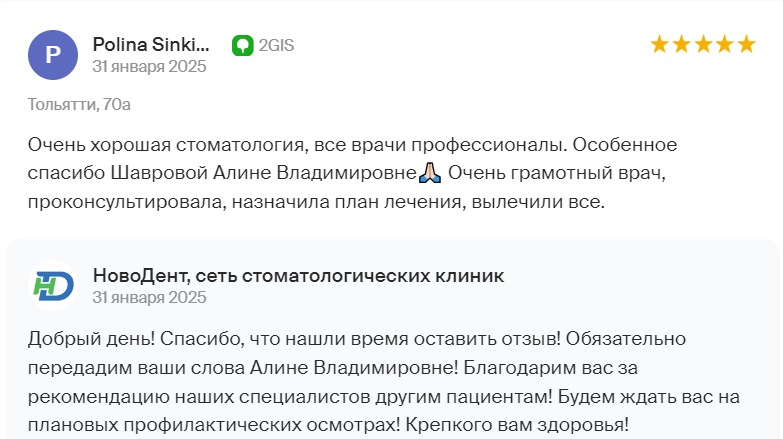Click reply text starting Добрый день! Спасибо
This screenshot has height=439, width=783.
tap(384, 382)
